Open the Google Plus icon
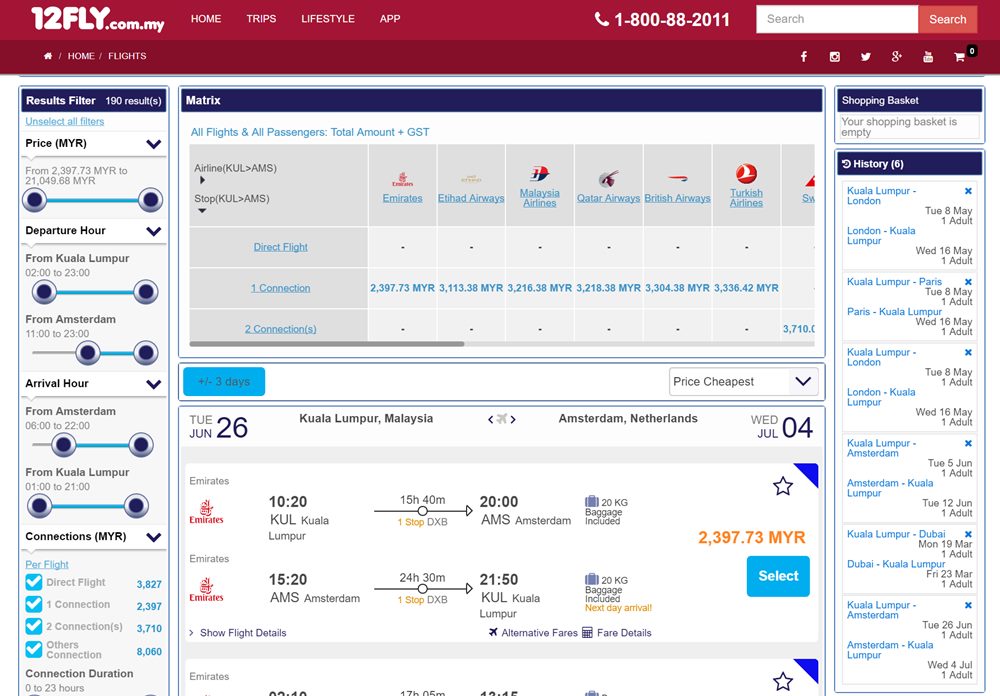1000x696 pixels. click(897, 57)
